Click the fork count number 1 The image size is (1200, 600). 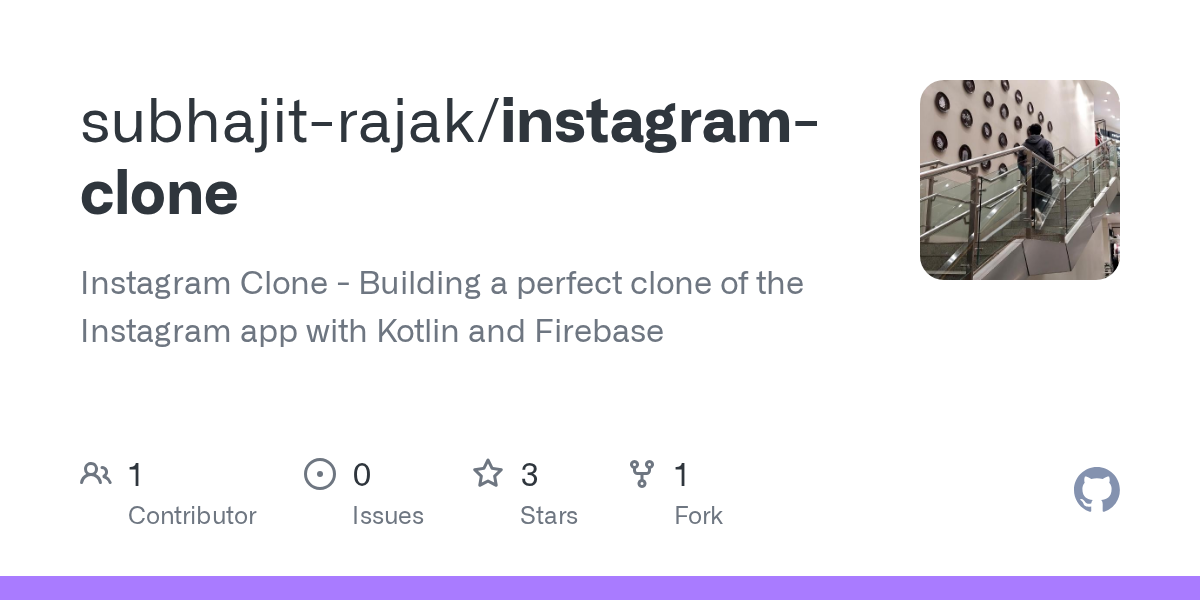[x=681, y=475]
